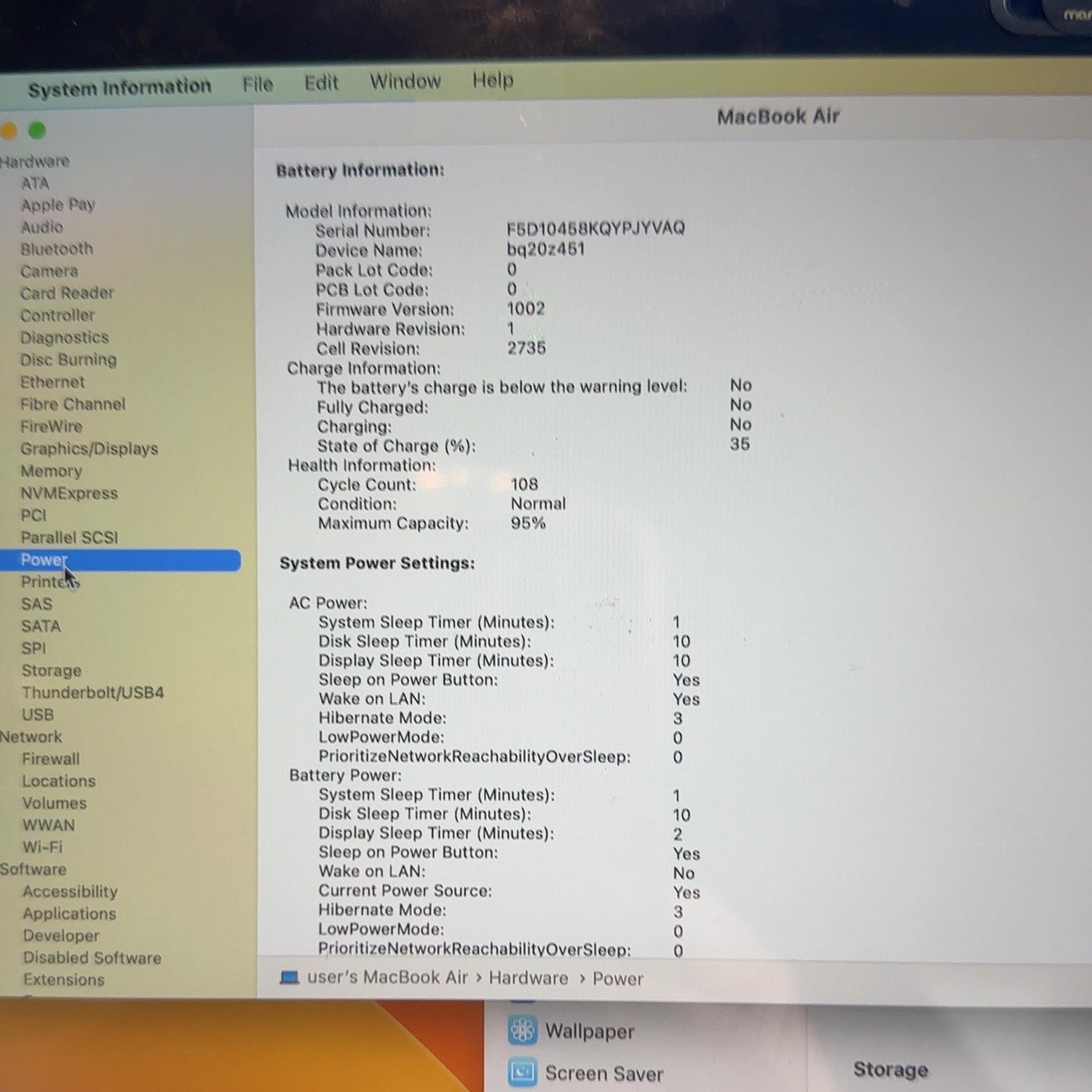The height and width of the screenshot is (1092, 1092).
Task: Open the Help menu
Action: 493,79
